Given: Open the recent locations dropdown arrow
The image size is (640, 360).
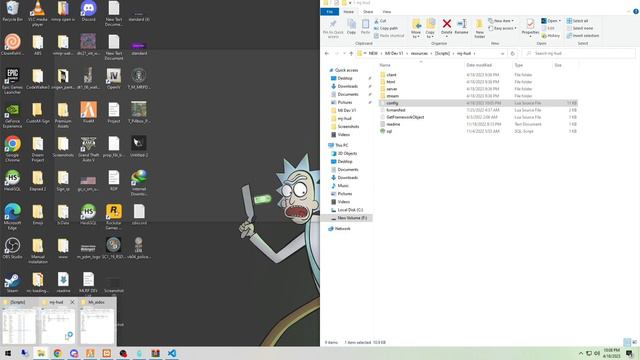Looking at the screenshot, I should click(x=344, y=53).
